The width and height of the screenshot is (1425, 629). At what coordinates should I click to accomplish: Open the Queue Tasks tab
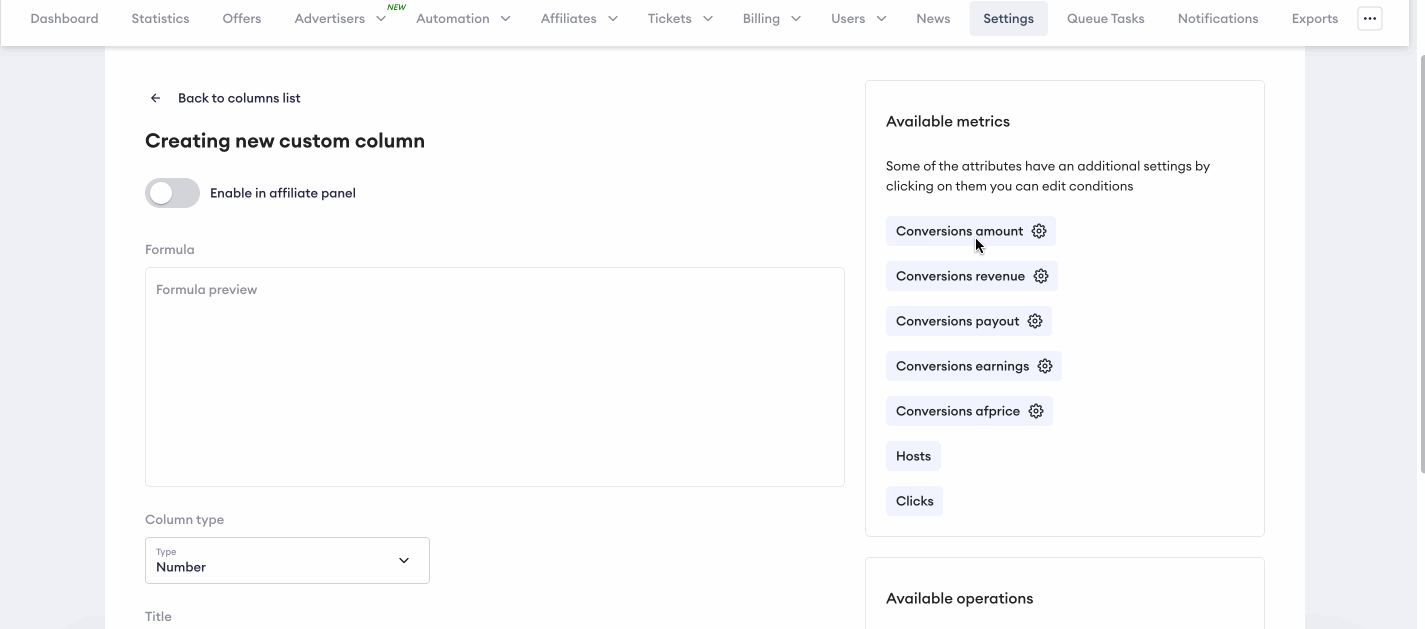(1105, 18)
